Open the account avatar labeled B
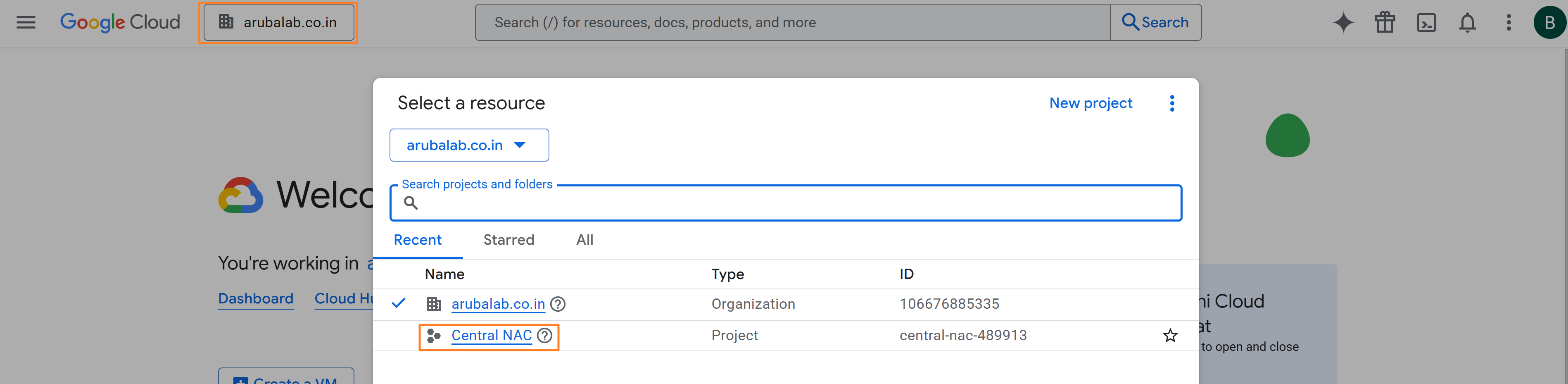Image resolution: width=1568 pixels, height=384 pixels. point(1550,23)
